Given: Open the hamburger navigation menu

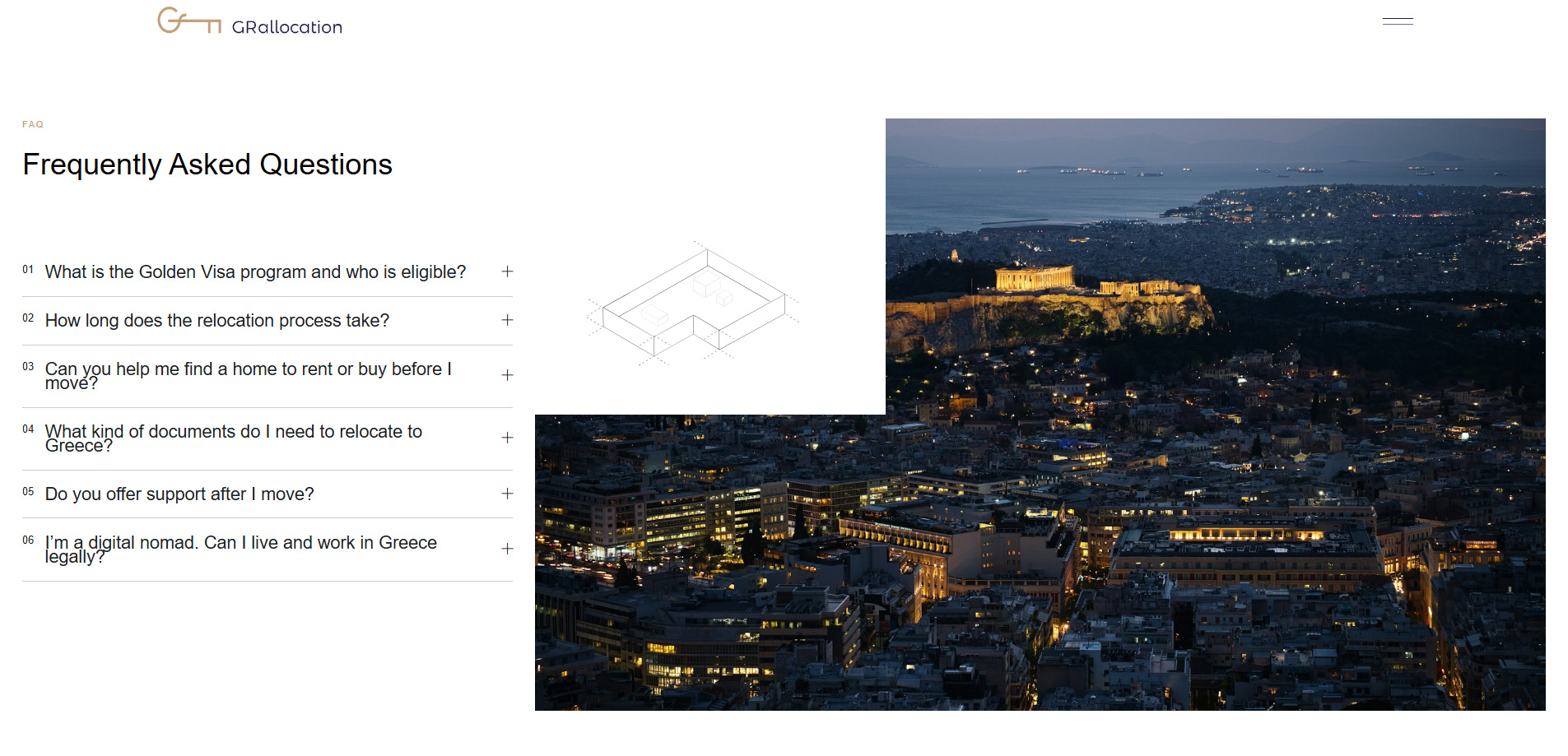Looking at the screenshot, I should click(1397, 21).
